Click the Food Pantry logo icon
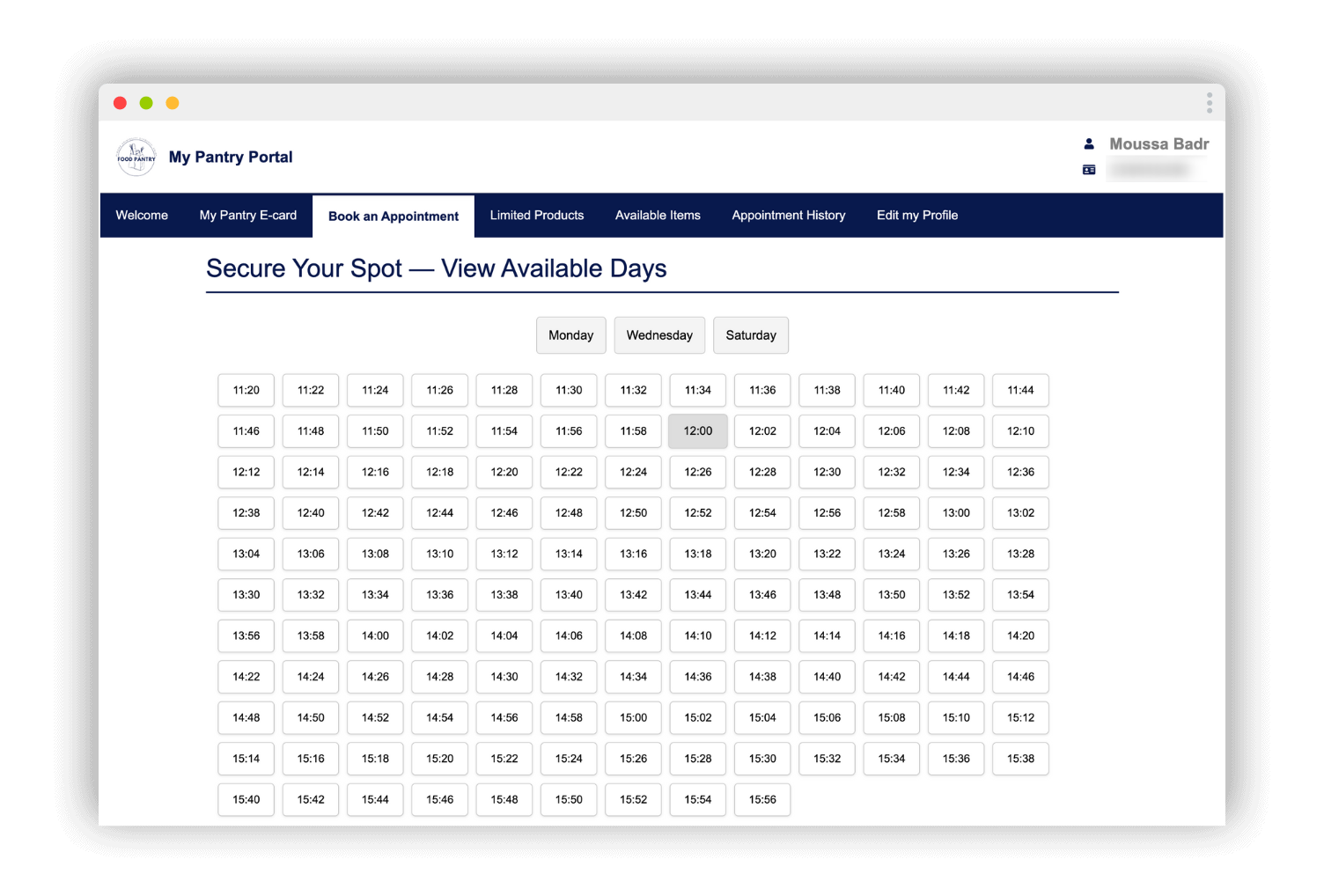1324x896 pixels. (136, 157)
